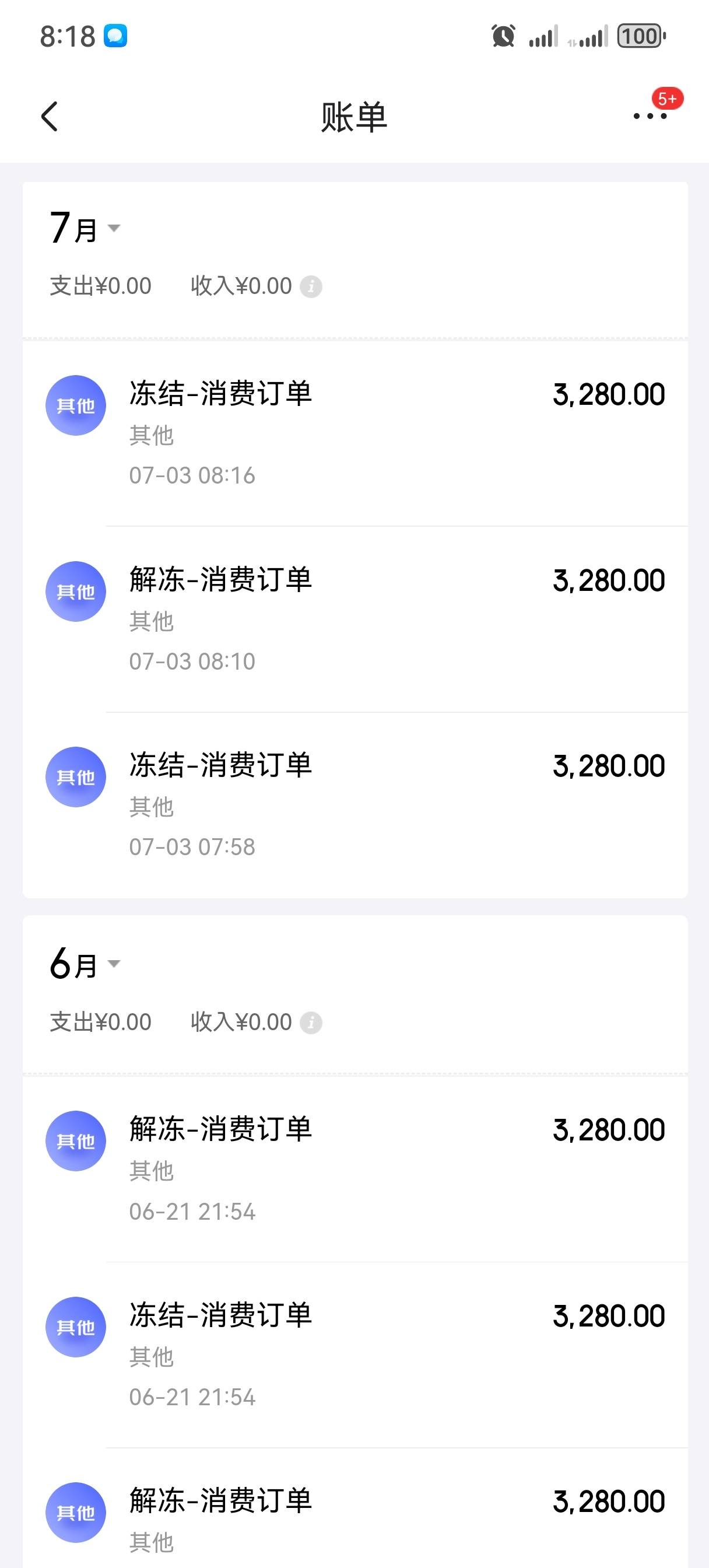
Task: Open the 冻结-消费订单 entry at 07-03 07:58
Action: tap(355, 804)
